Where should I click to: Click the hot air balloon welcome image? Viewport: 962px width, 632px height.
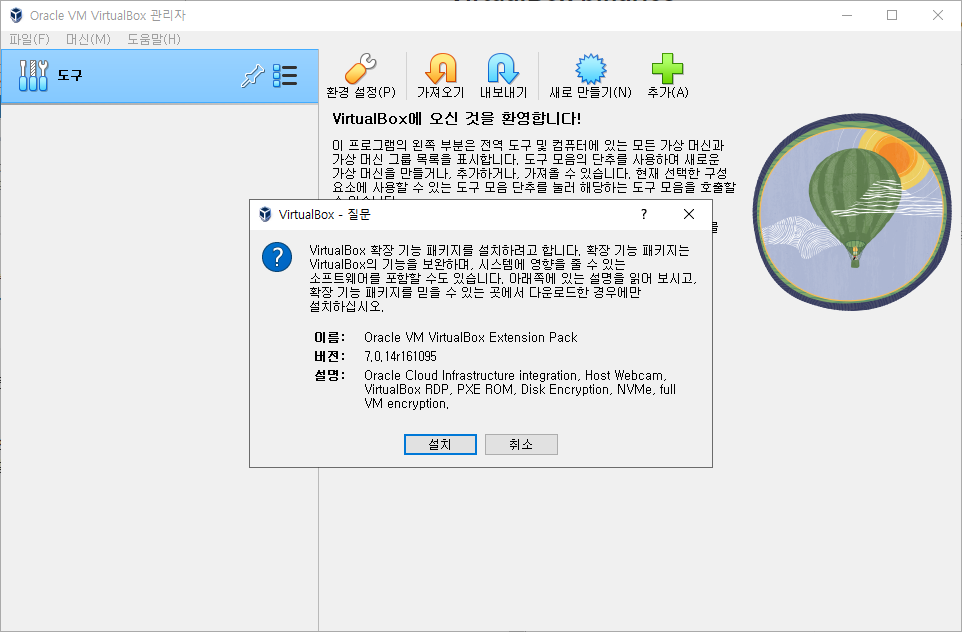(852, 212)
